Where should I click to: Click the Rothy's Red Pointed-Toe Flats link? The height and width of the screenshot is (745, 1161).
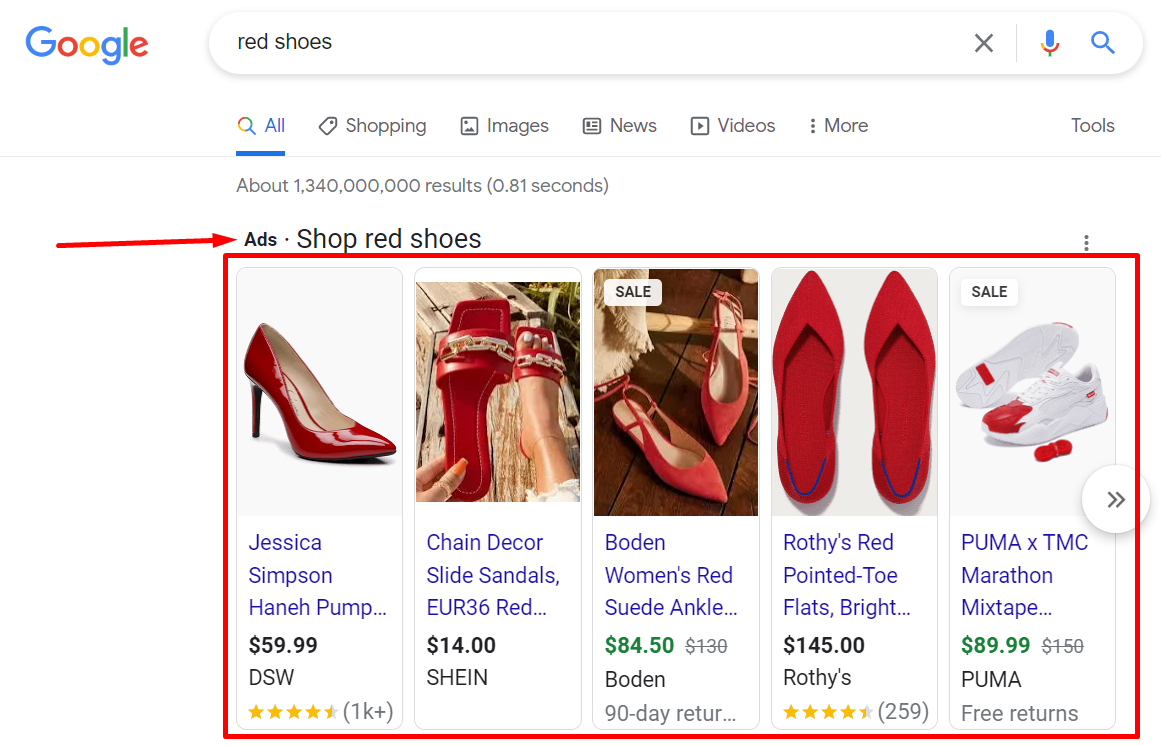coord(849,575)
